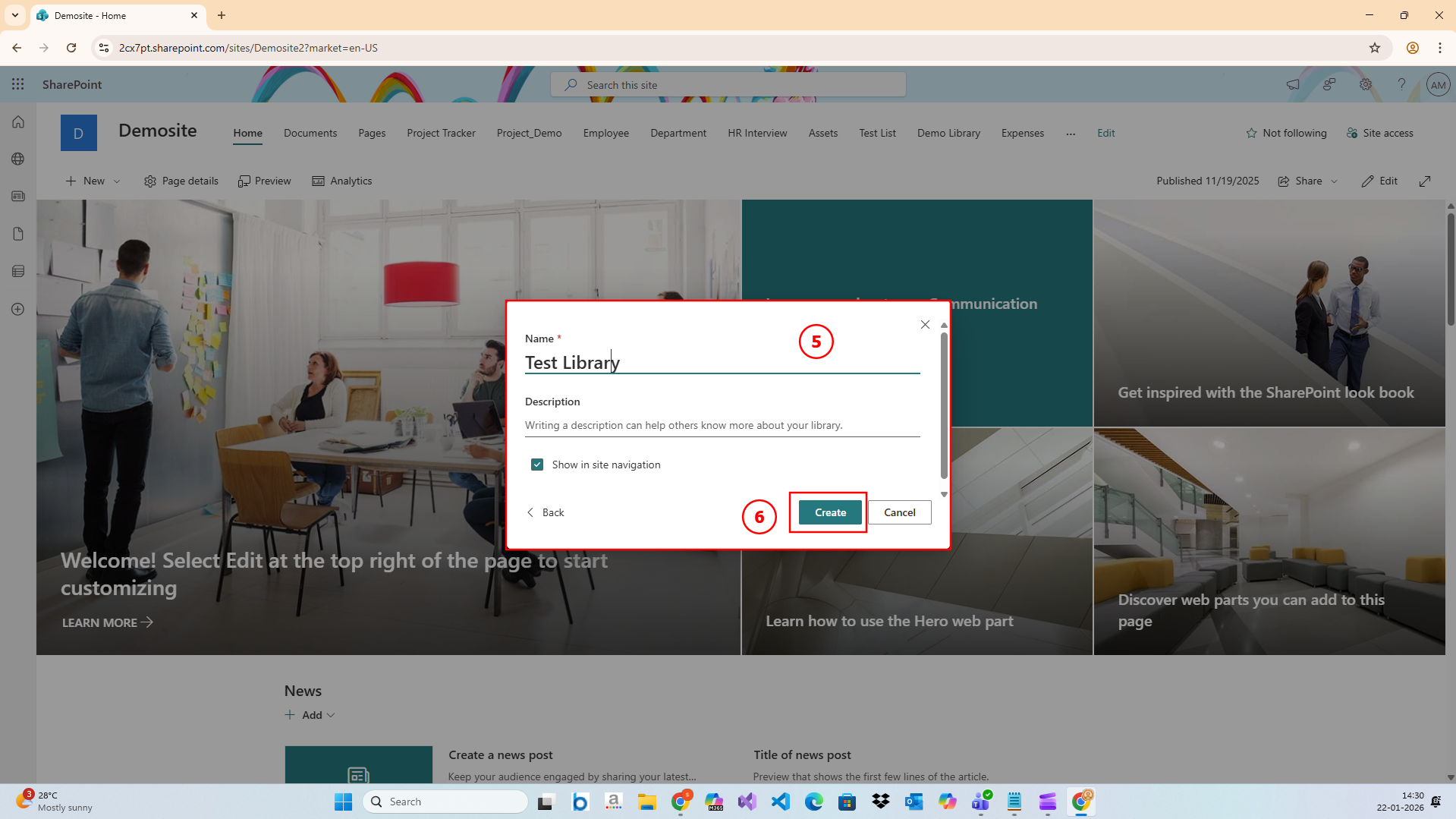
Task: Cancel the library creation dialog
Action: pos(899,512)
